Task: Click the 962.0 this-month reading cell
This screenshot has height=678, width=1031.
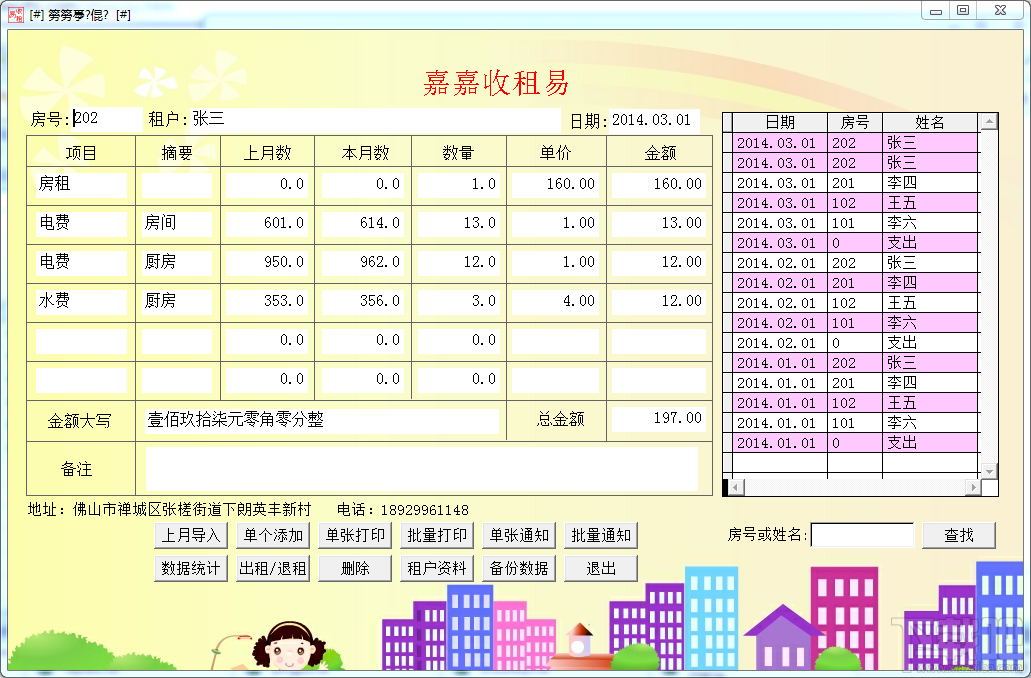Action: click(363, 262)
